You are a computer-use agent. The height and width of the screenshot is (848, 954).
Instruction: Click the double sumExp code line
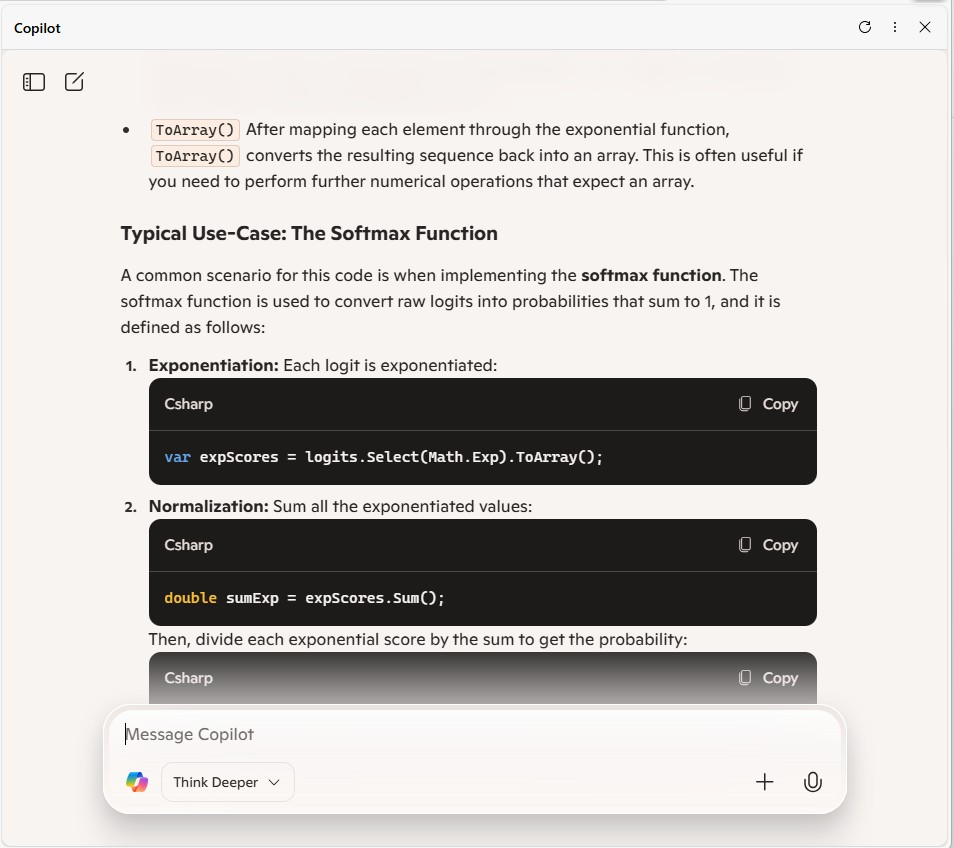304,598
